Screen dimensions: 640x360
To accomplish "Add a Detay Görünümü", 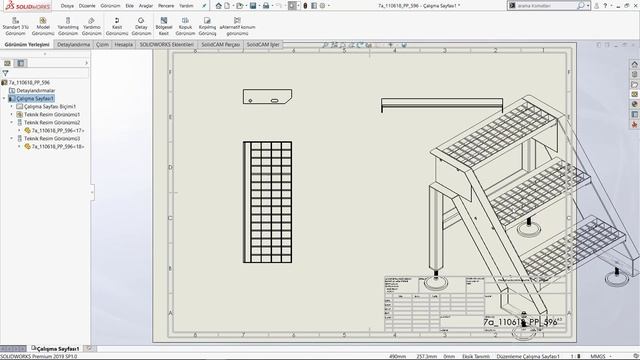I will click(141, 26).
